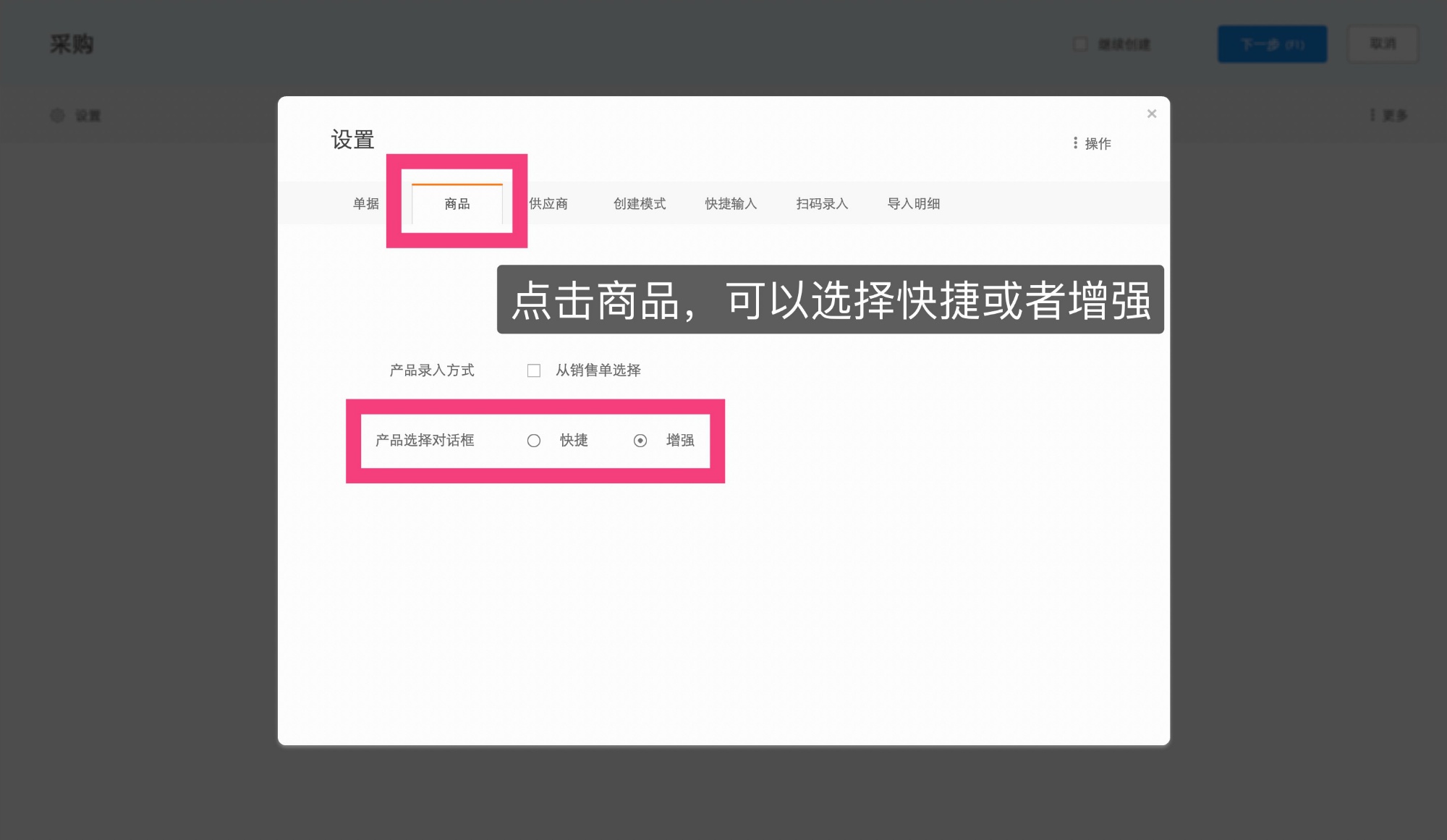This screenshot has height=840, width=1447.
Task: Open the 扫码录入 tab
Action: click(822, 204)
